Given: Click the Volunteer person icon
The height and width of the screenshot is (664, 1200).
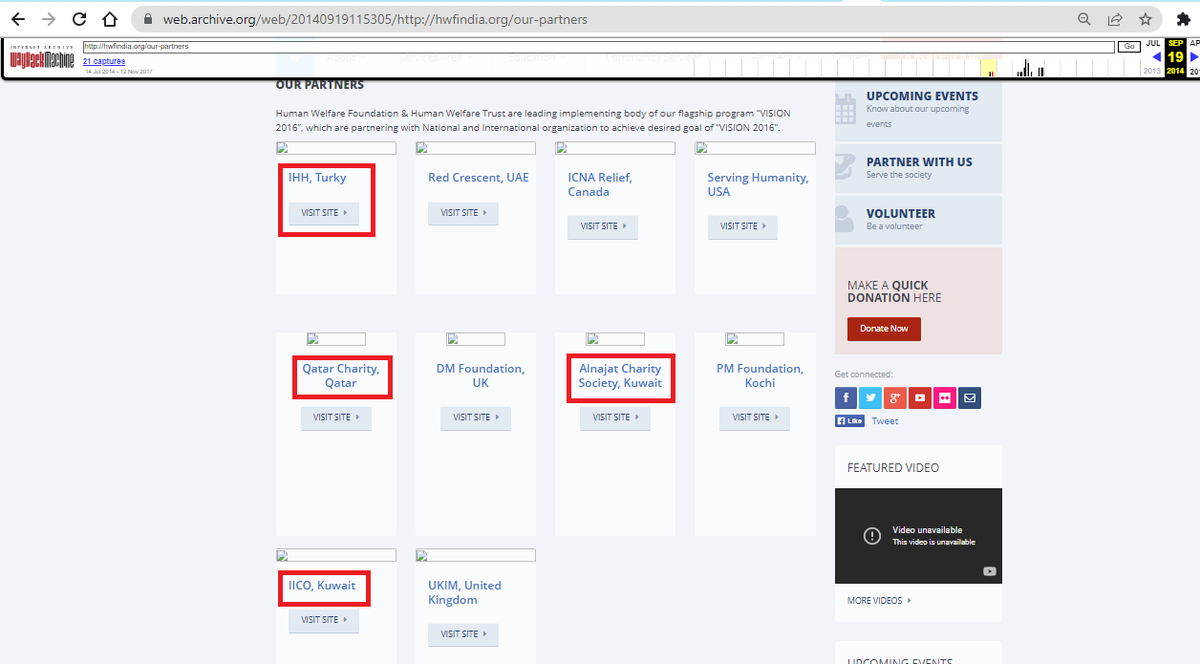Looking at the screenshot, I should click(846, 219).
